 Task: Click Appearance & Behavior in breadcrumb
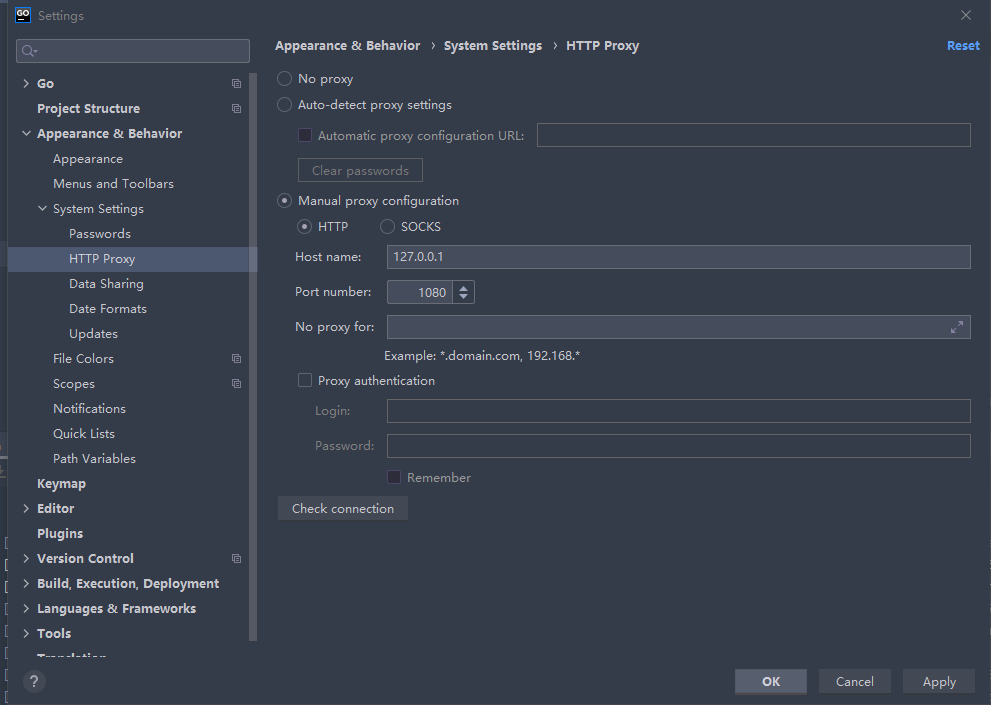click(348, 46)
